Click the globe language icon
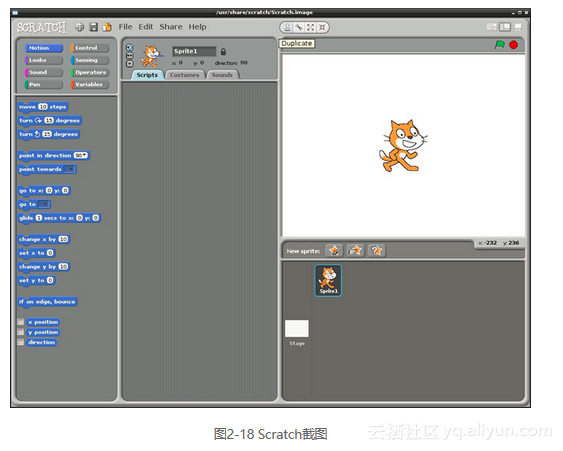 tap(79, 27)
